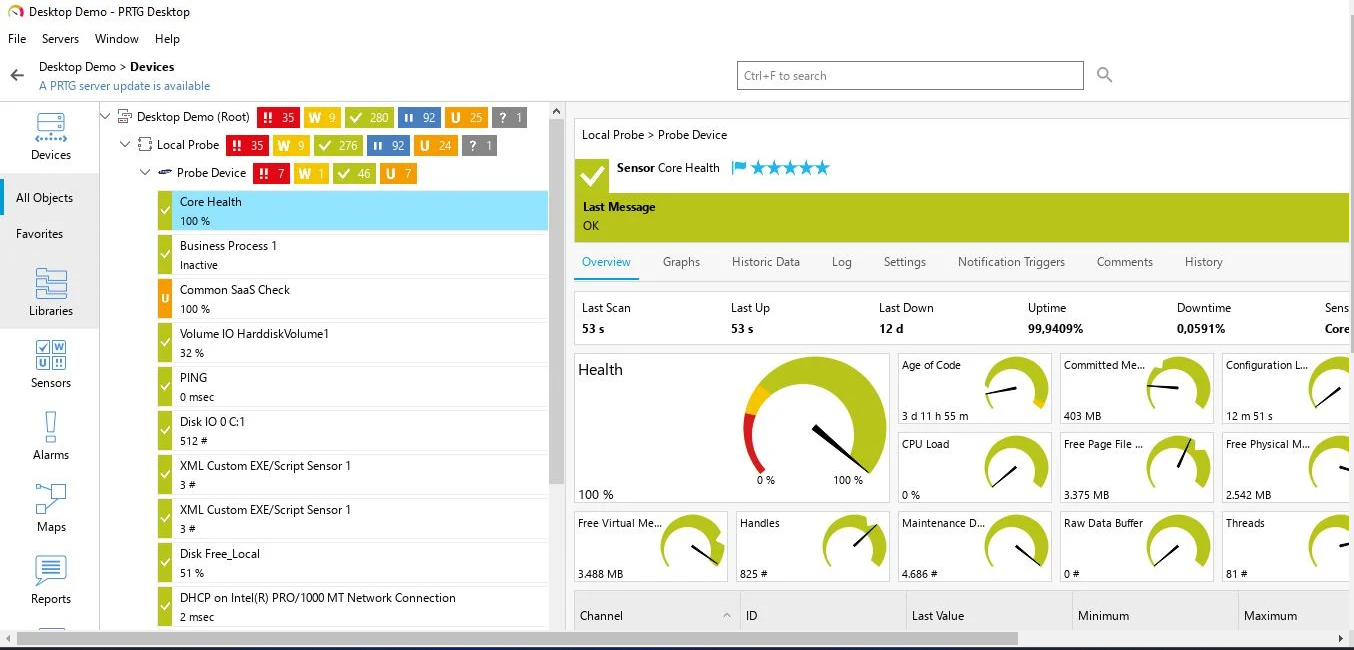This screenshot has width=1354, height=650.
Task: Click the PRTG Desktop app icon in title bar
Action: 15,12
